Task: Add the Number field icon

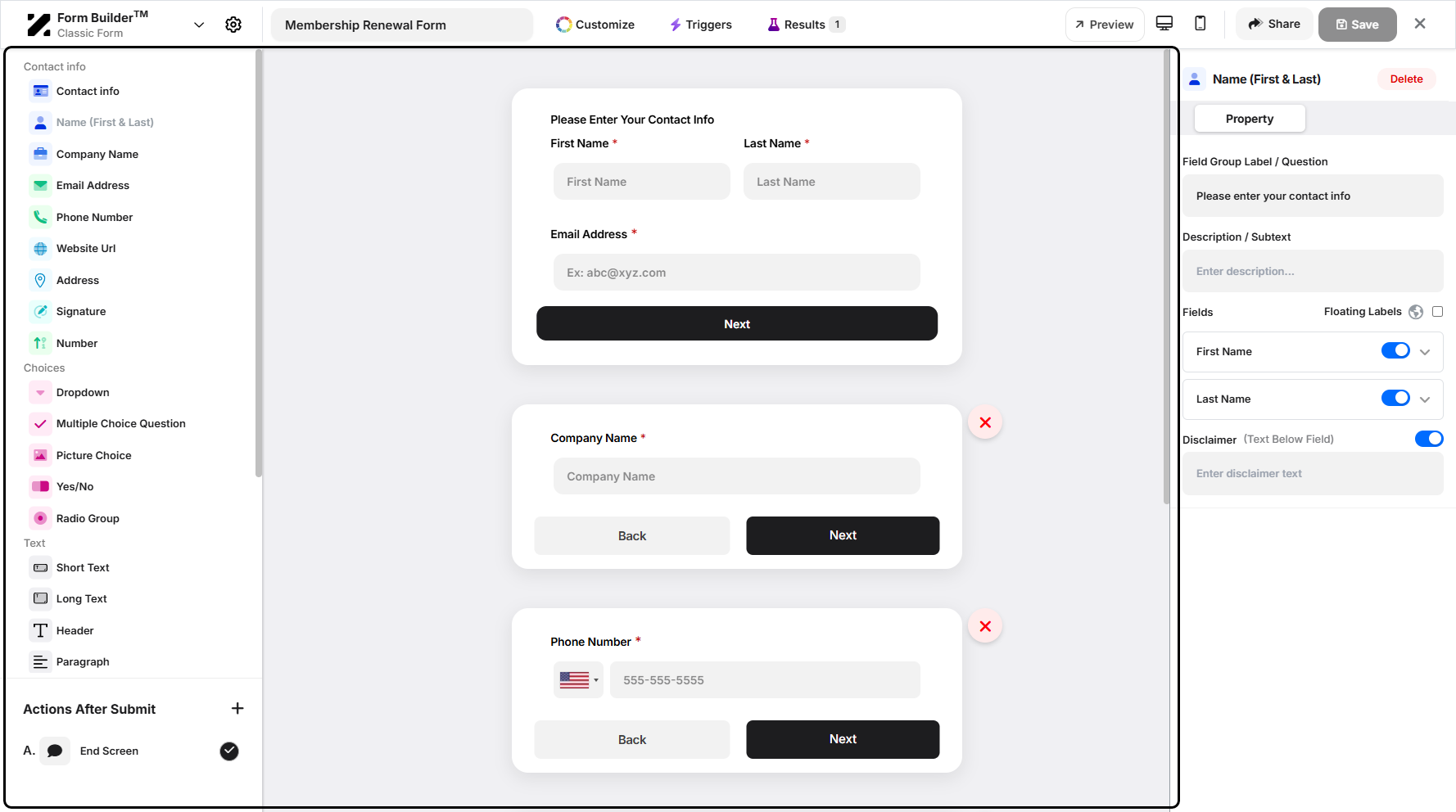Action: 40,343
